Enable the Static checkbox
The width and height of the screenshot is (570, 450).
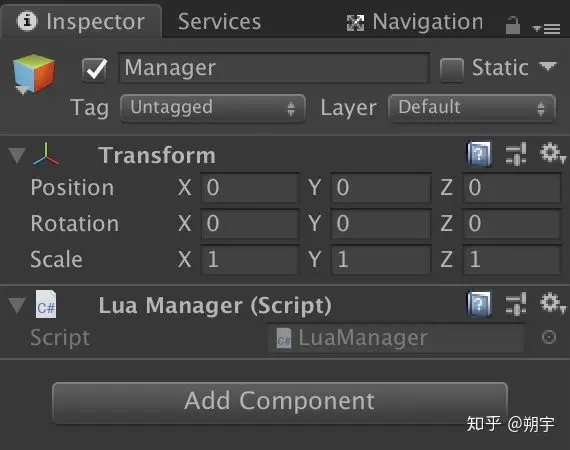[451, 70]
